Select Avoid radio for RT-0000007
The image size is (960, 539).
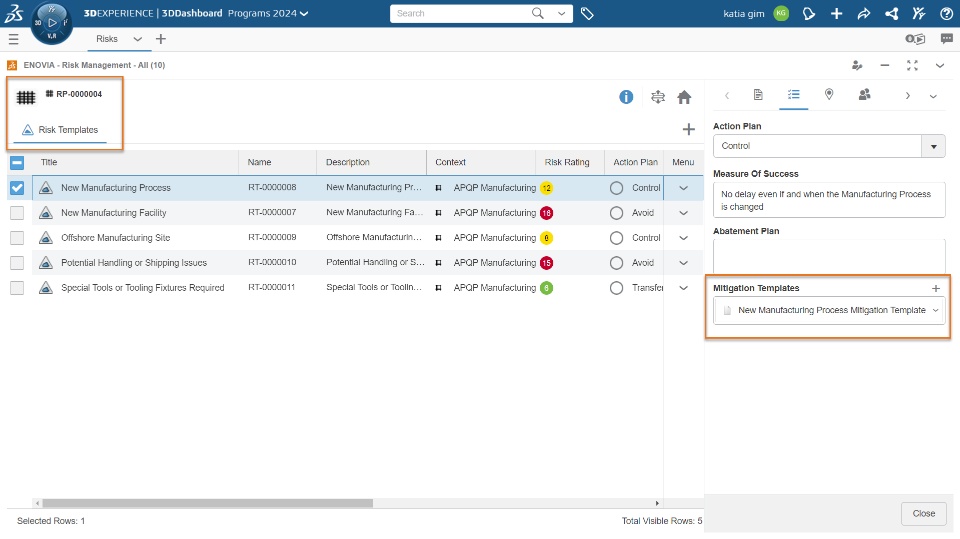pos(617,213)
